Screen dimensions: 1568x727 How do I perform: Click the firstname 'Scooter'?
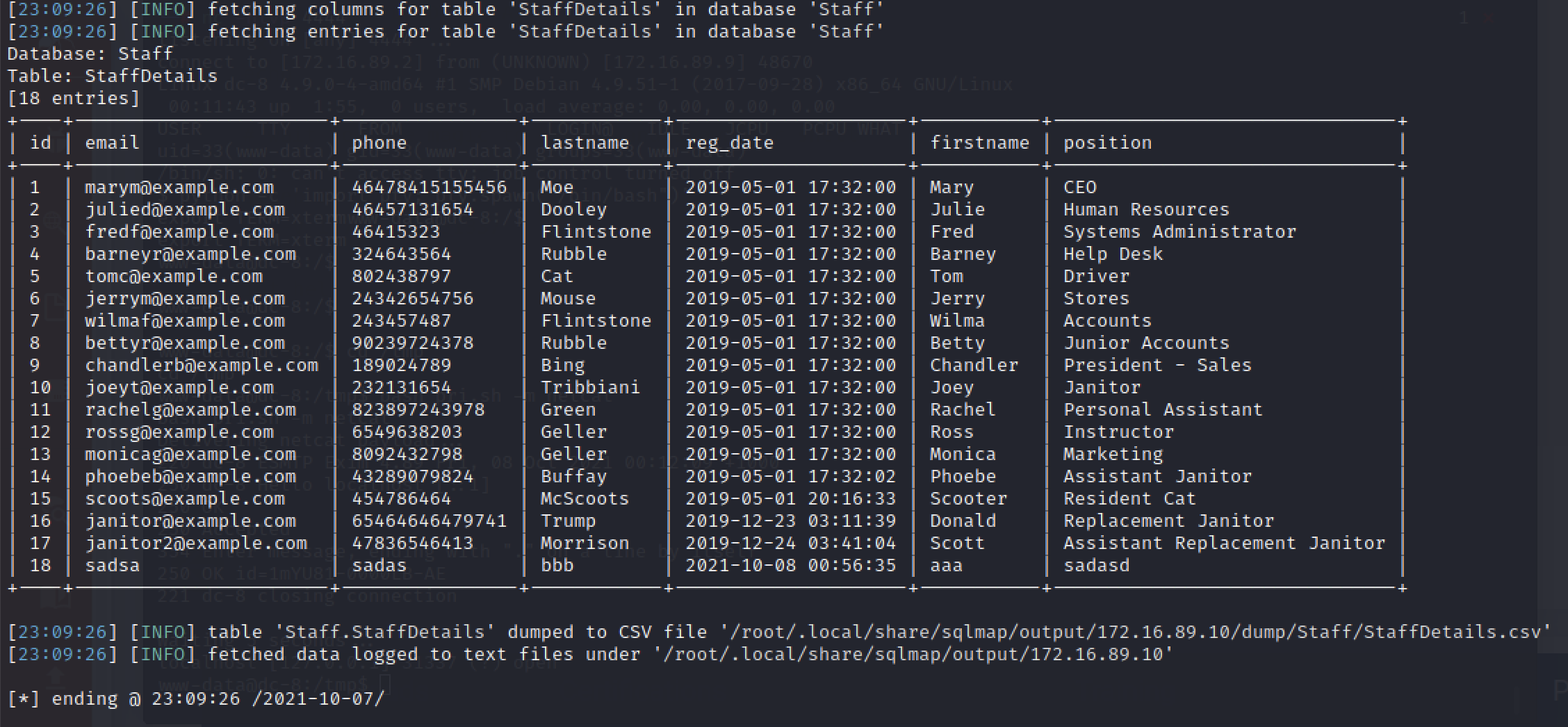pyautogui.click(x=969, y=498)
